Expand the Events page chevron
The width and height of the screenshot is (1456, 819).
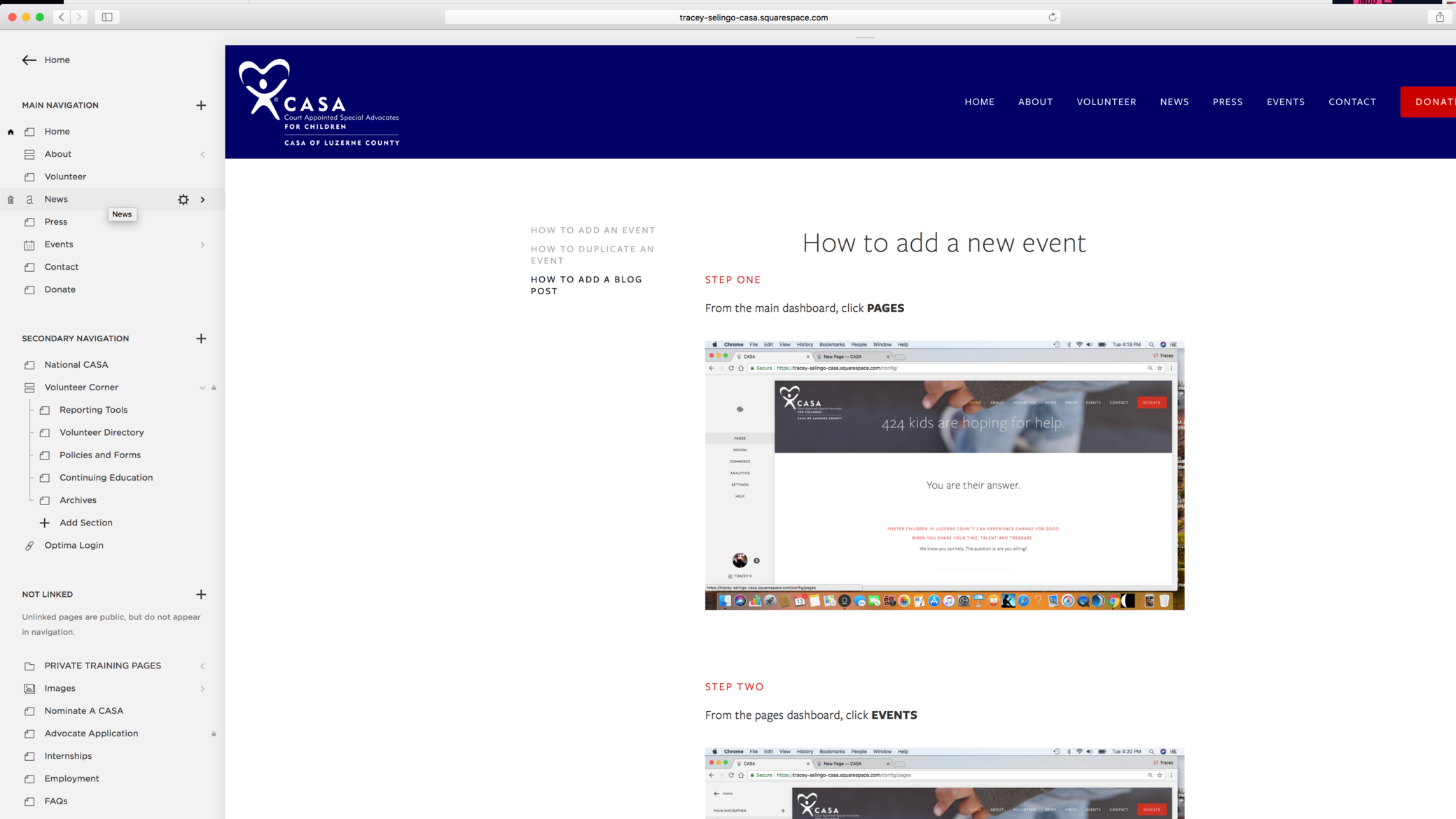click(202, 245)
